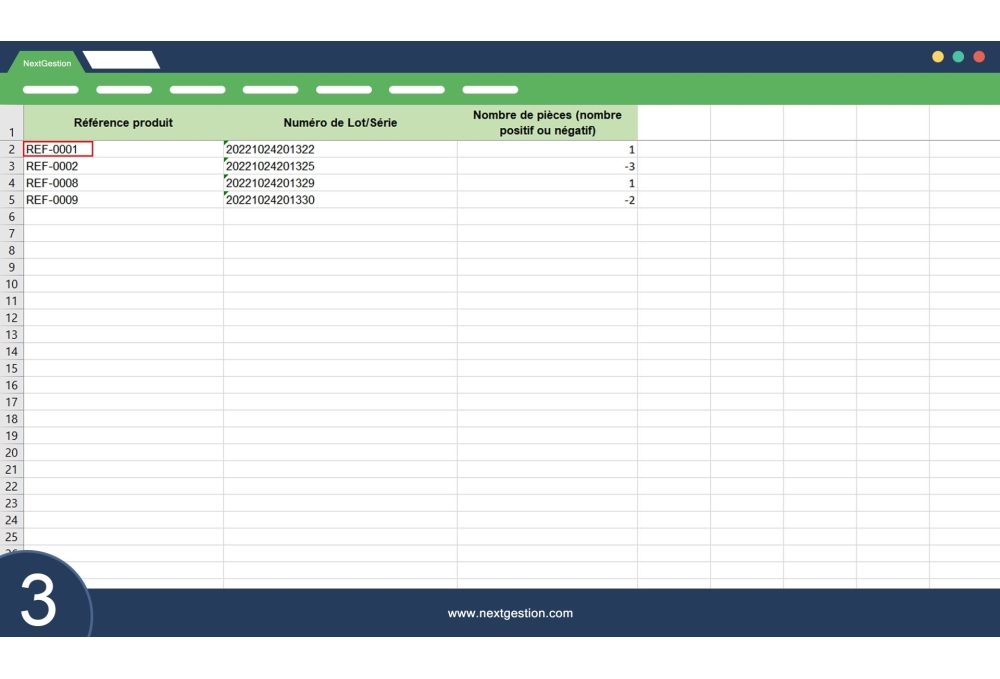Click the step number 3 badge

[39, 602]
